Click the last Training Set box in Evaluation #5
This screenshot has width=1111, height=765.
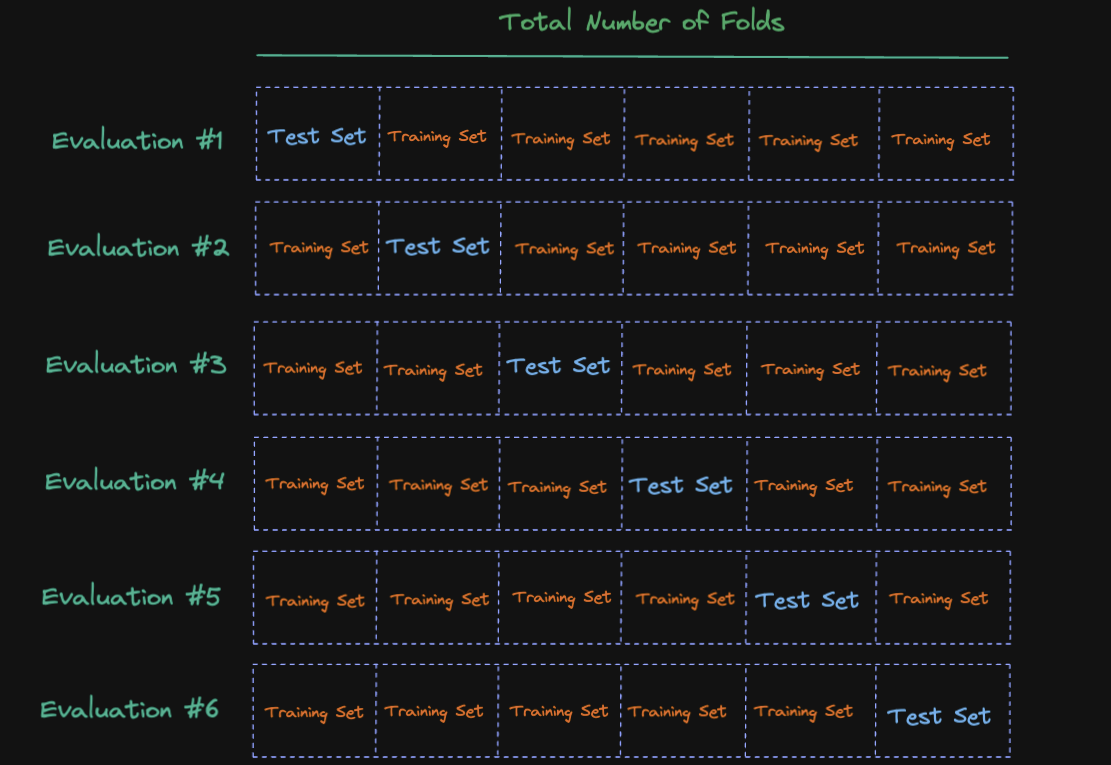943,598
